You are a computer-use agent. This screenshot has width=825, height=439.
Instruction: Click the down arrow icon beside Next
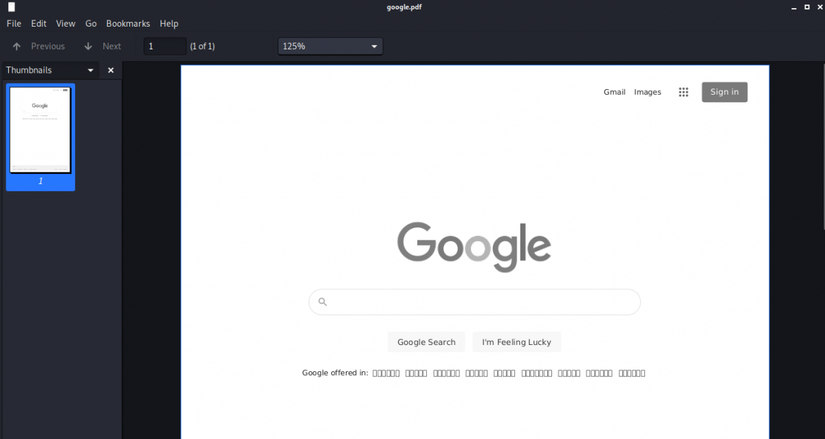[x=88, y=46]
